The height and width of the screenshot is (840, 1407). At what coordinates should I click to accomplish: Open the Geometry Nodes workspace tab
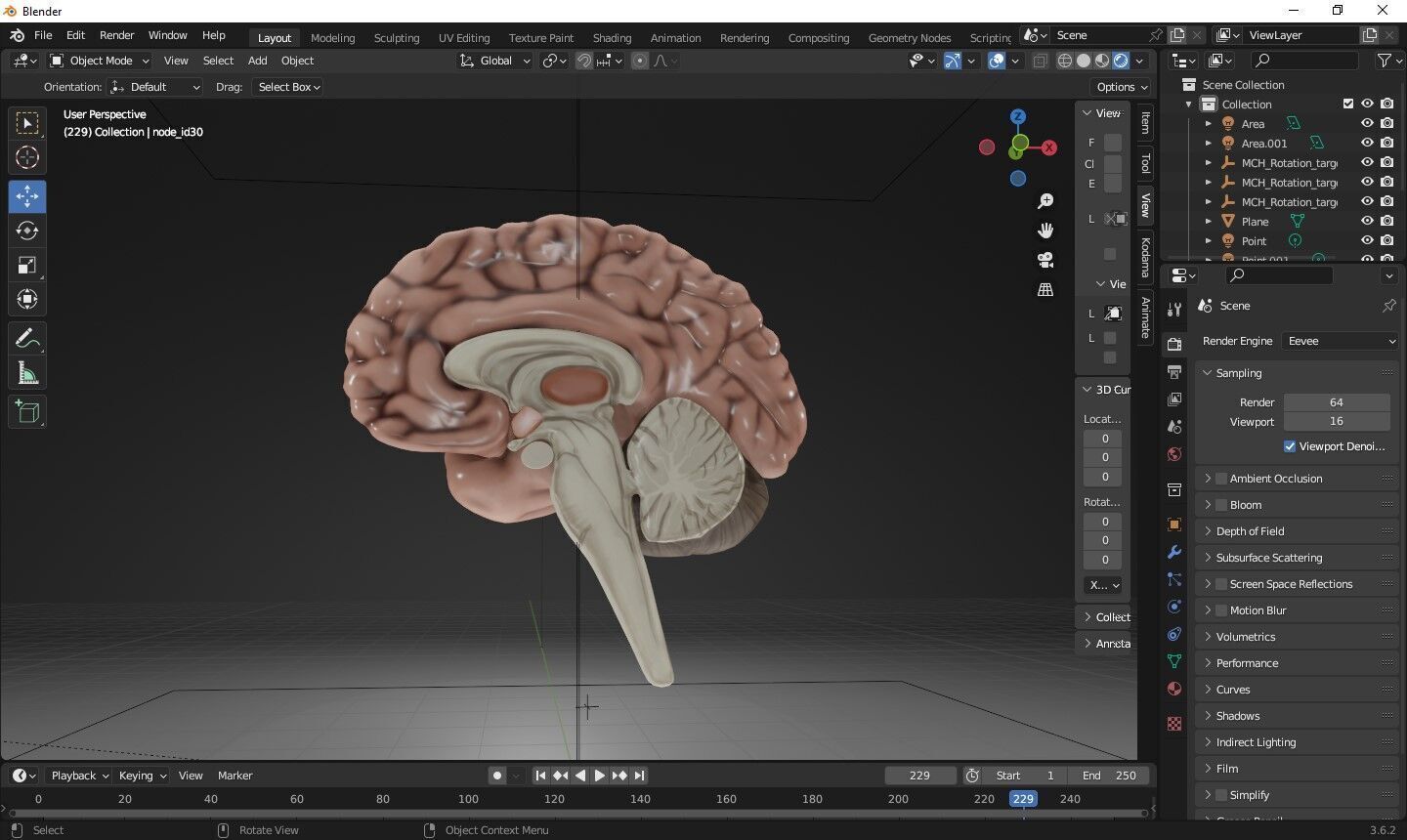pos(910,38)
